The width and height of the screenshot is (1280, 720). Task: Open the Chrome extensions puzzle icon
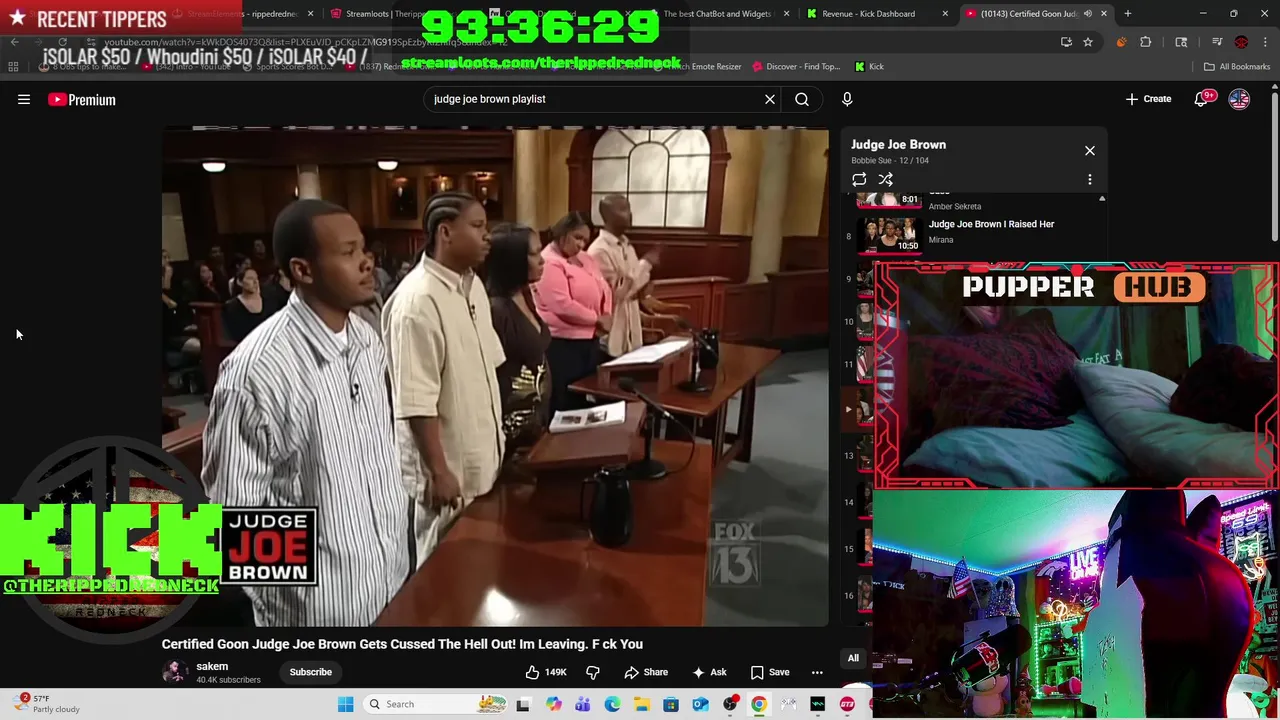(x=1146, y=42)
